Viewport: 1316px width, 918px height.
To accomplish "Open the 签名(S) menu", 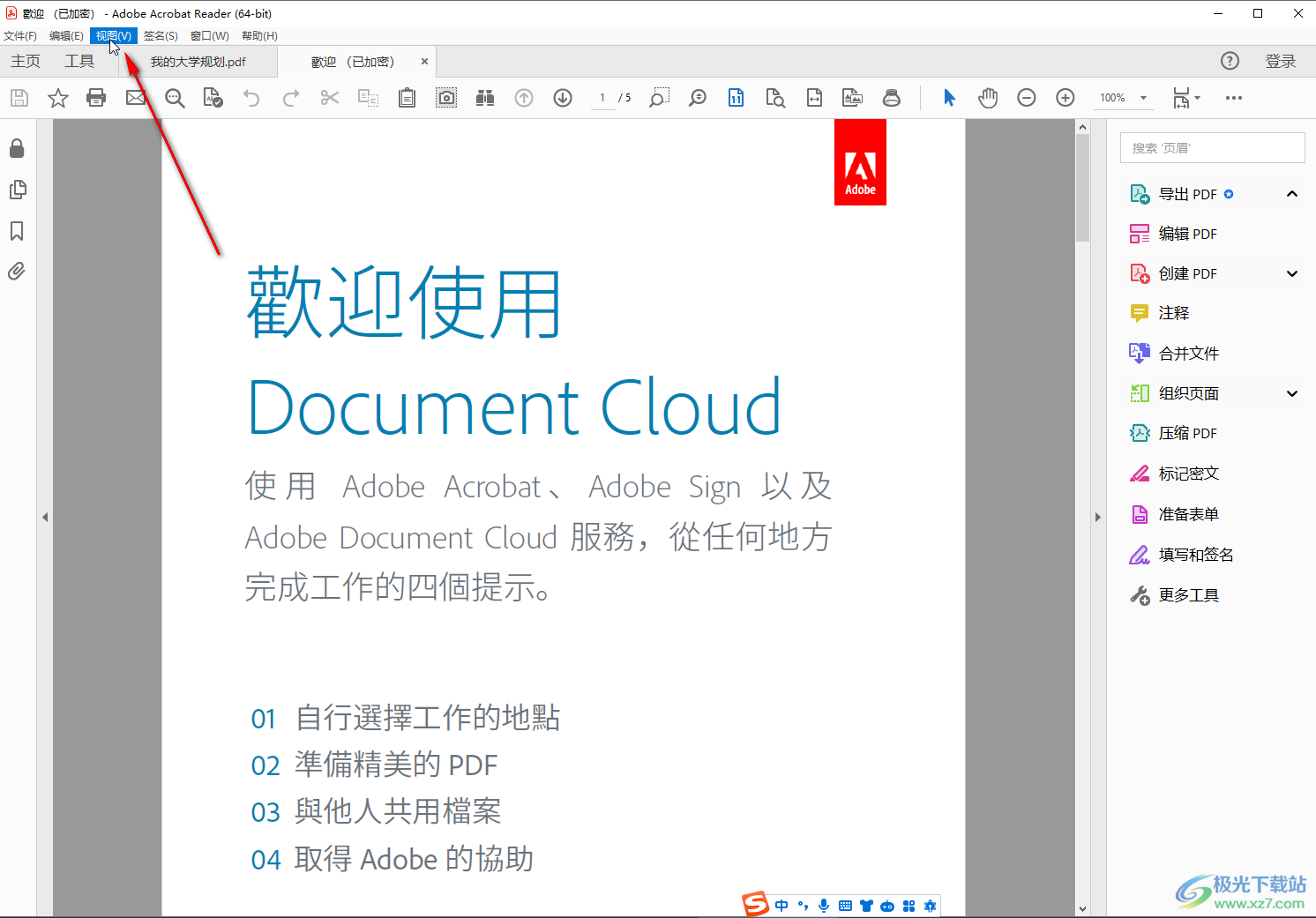I will tap(161, 36).
